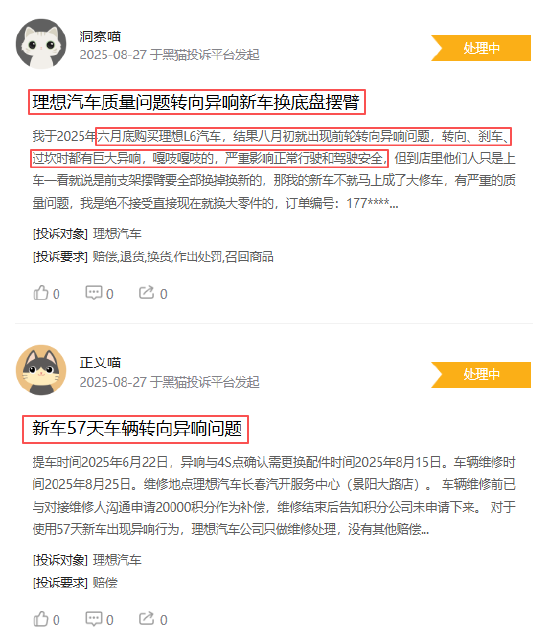Image resolution: width=550 pixels, height=643 pixels.
Task: Share the 理想汽车质量问题 complaint
Action: point(153,293)
